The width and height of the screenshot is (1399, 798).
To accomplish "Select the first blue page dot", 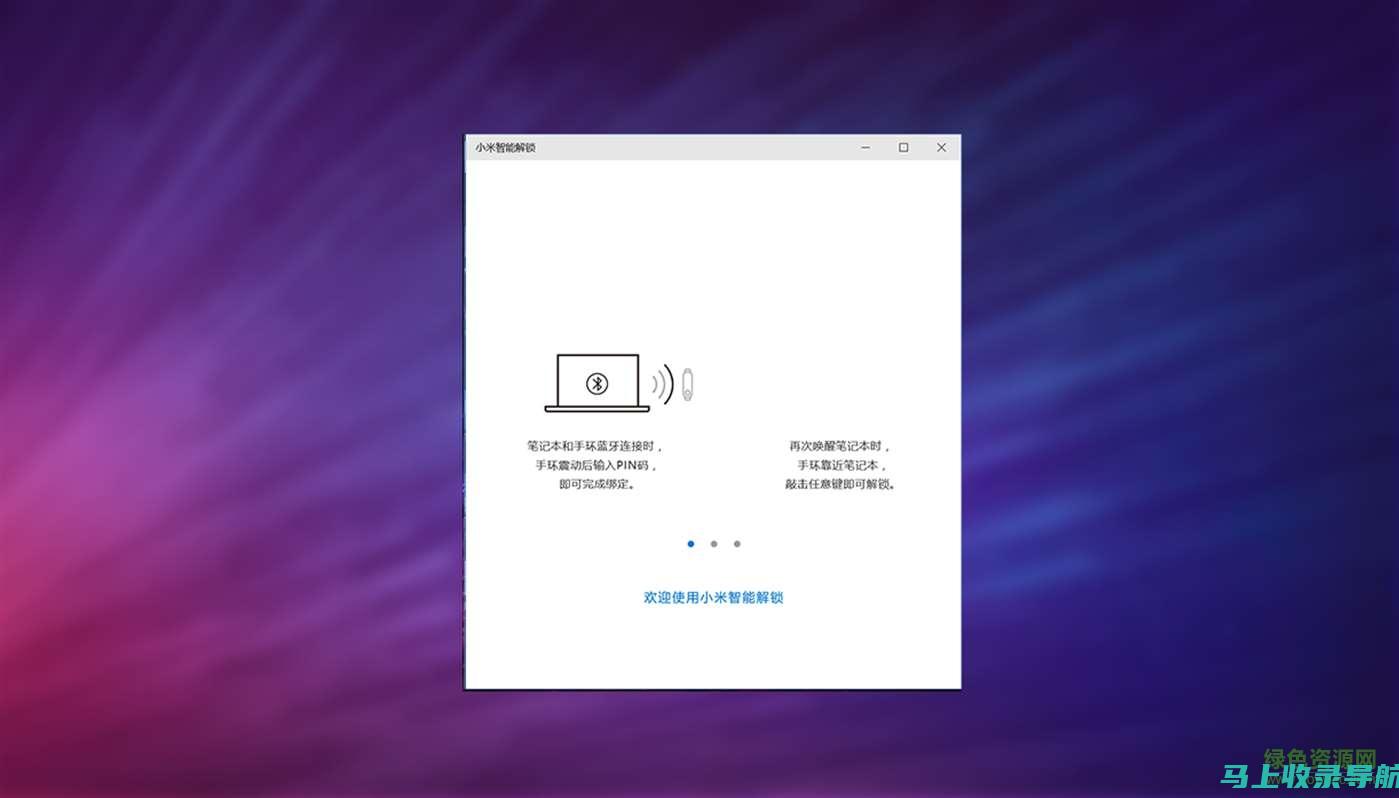I will point(691,544).
